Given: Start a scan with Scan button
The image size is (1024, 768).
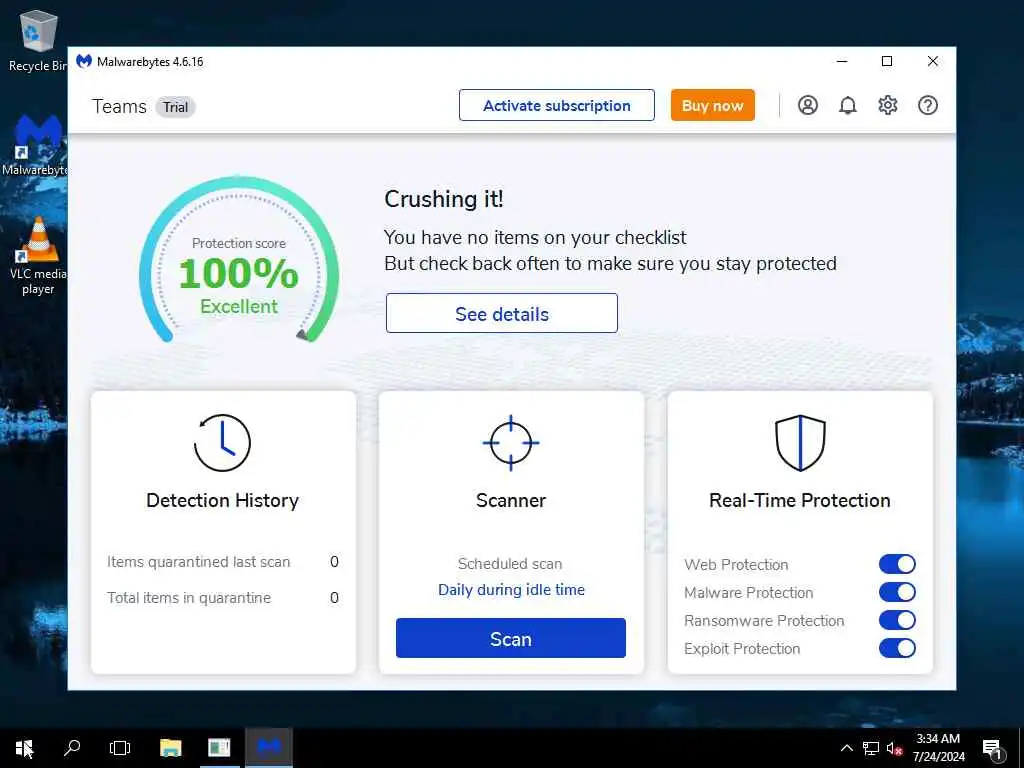Looking at the screenshot, I should [x=511, y=638].
